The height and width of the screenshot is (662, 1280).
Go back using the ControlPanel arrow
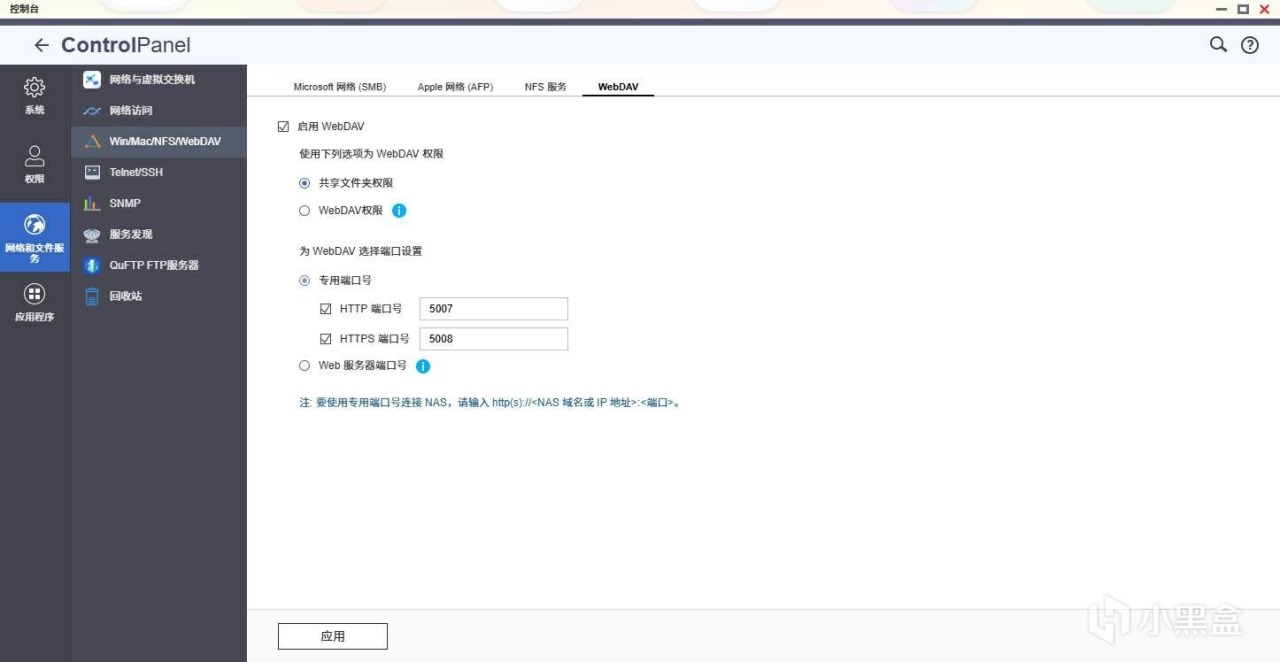pyautogui.click(x=41, y=45)
